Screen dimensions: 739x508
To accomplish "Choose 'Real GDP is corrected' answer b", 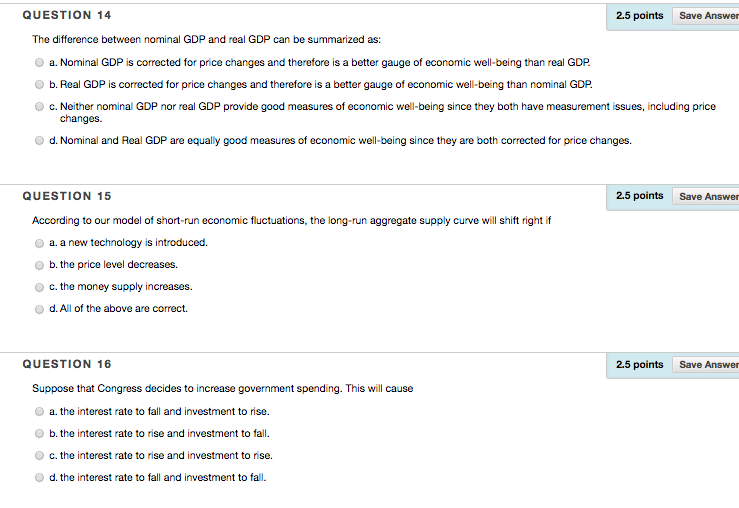I will click(39, 85).
